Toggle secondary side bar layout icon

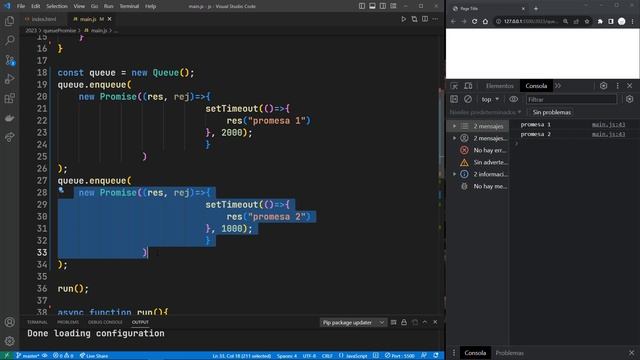click(382, 6)
